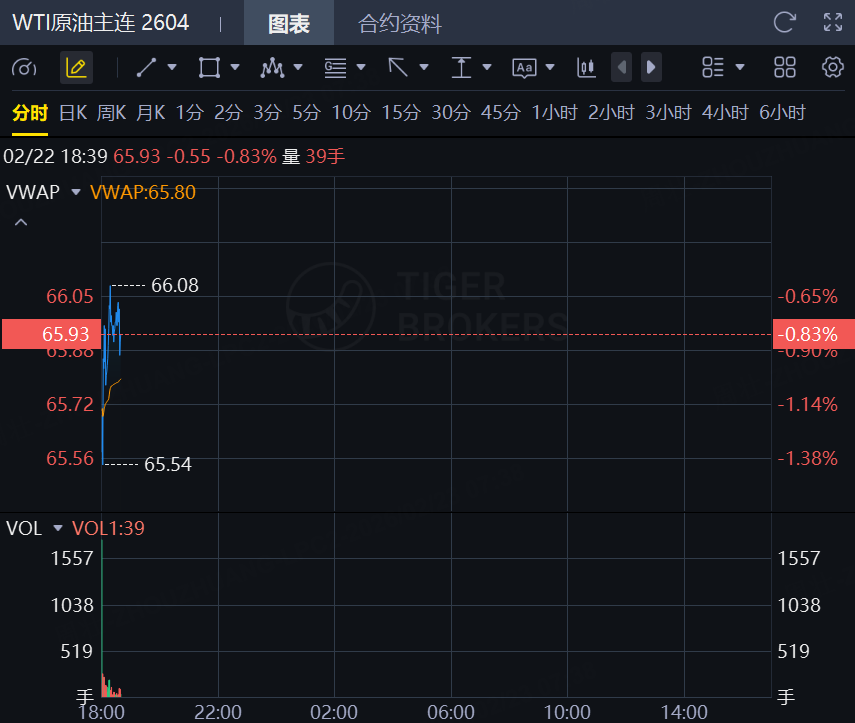Open the arrow marker dropdown arrow
Screen dimensions: 855x723
point(424,67)
